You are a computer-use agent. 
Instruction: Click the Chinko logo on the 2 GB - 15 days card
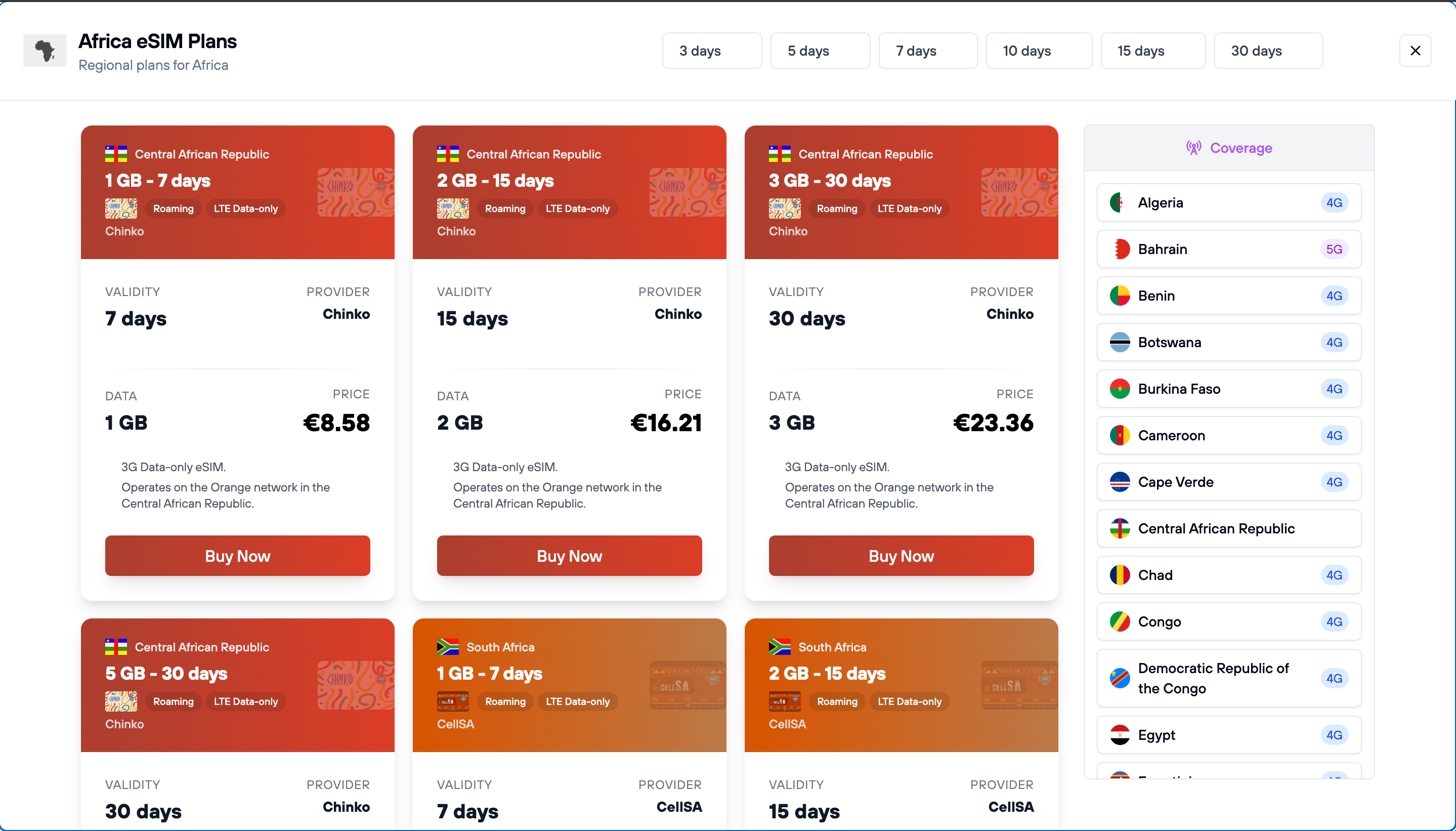(454, 209)
